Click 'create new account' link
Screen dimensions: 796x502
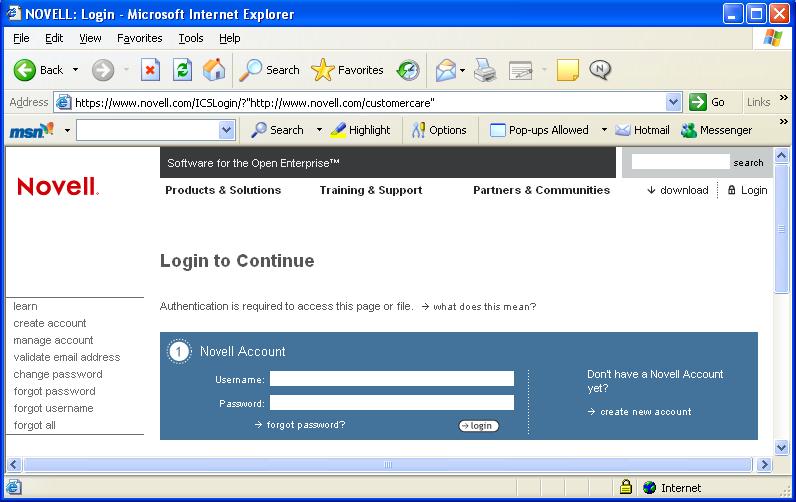click(x=640, y=412)
